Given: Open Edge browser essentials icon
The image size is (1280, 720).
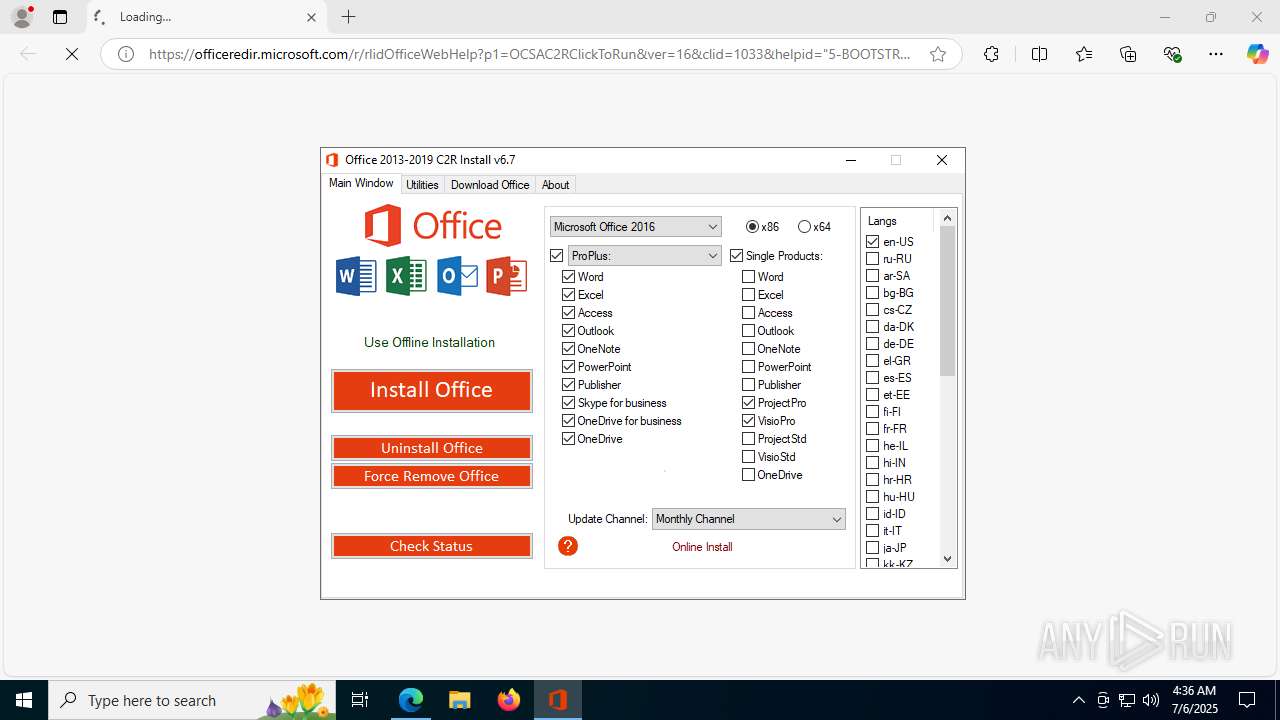Looking at the screenshot, I should [x=1173, y=54].
